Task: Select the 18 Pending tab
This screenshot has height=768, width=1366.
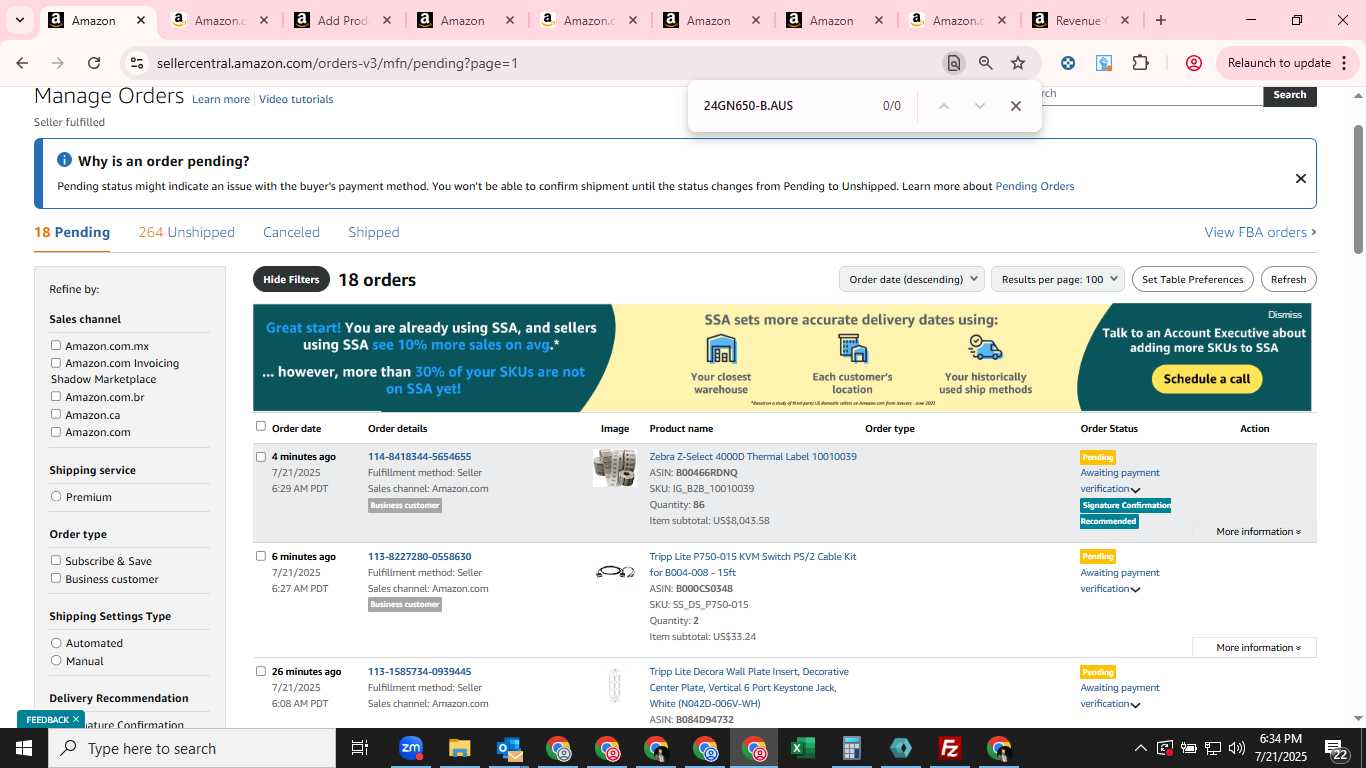Action: click(x=72, y=232)
